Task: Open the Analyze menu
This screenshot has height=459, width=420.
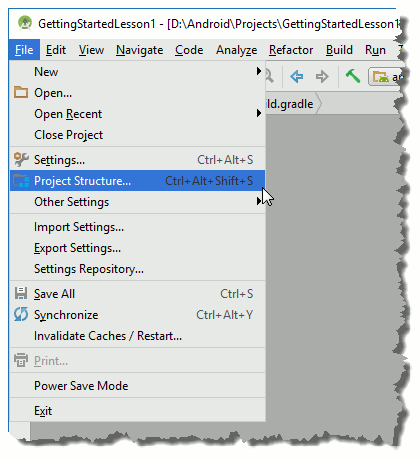Action: coord(236,50)
